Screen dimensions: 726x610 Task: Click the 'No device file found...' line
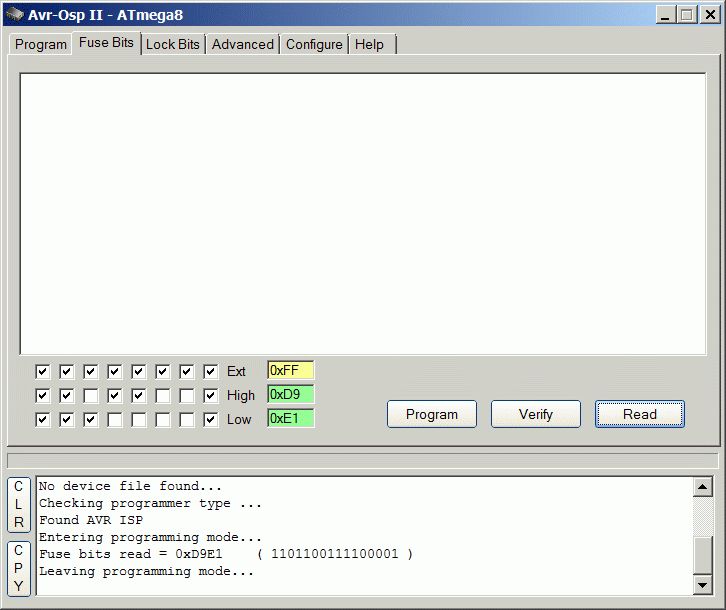pyautogui.click(x=130, y=486)
